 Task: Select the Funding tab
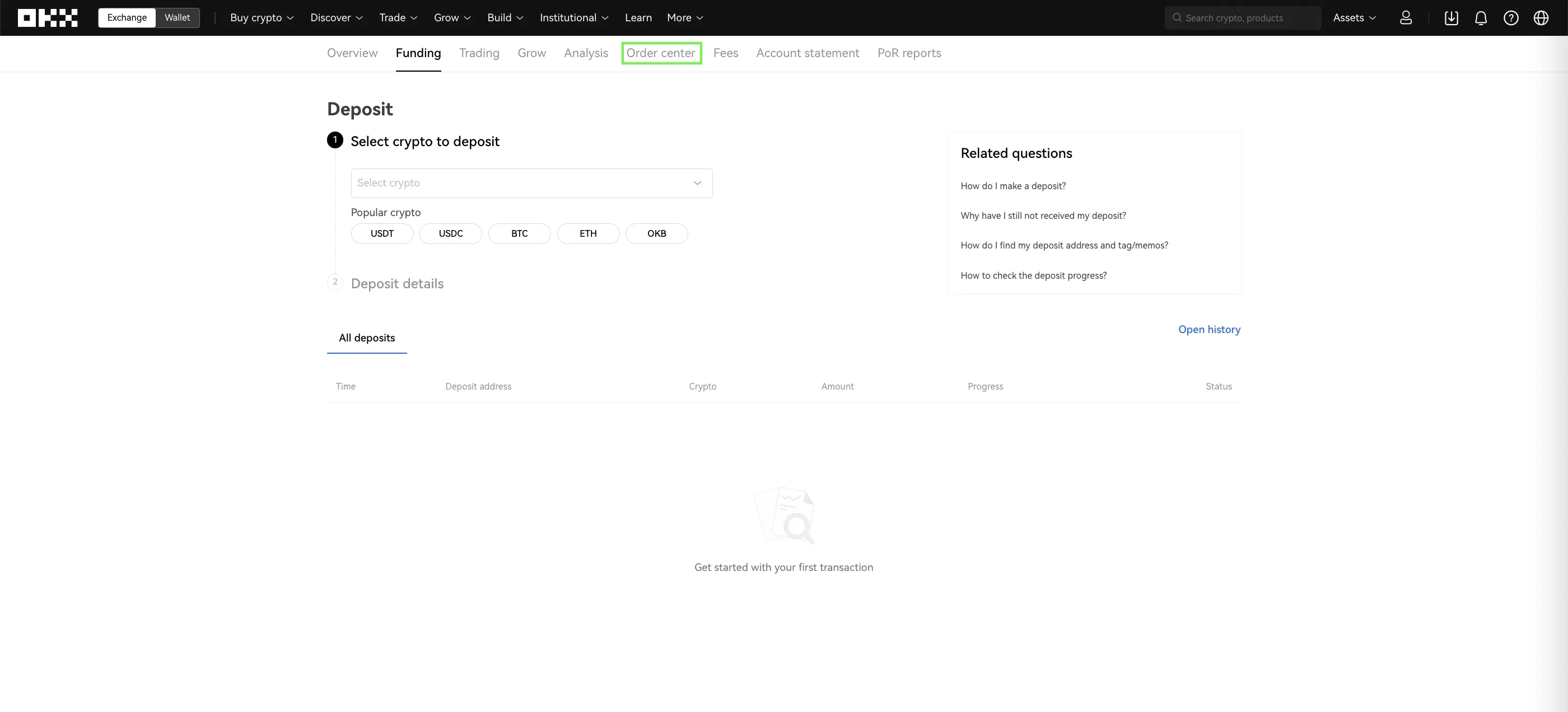tap(418, 53)
